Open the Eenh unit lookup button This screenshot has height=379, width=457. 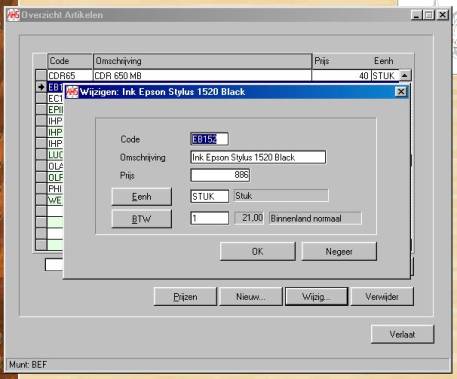click(142, 197)
